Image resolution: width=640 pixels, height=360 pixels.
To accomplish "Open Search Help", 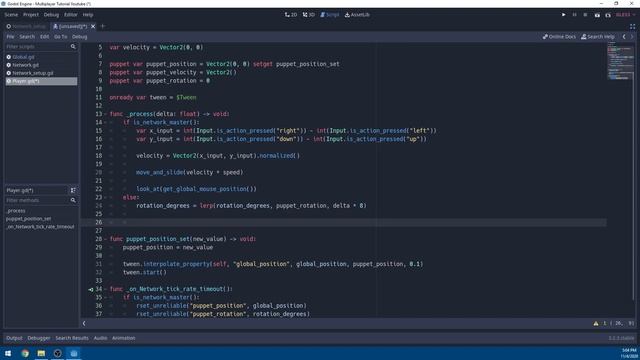I will tap(598, 37).
